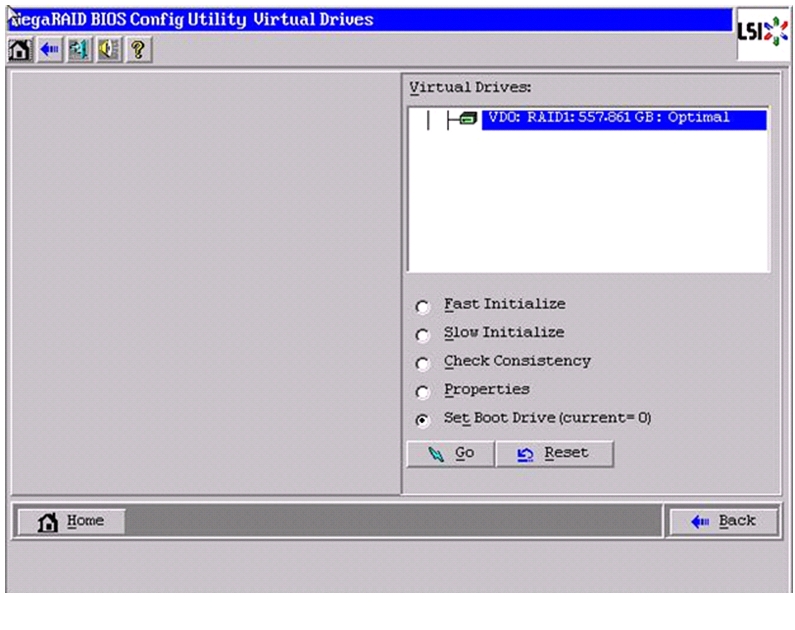Viewport: 795px width, 630px height.
Task: Select VD0: RAID1: 557.861 GB: Optimal
Action: coord(624,119)
